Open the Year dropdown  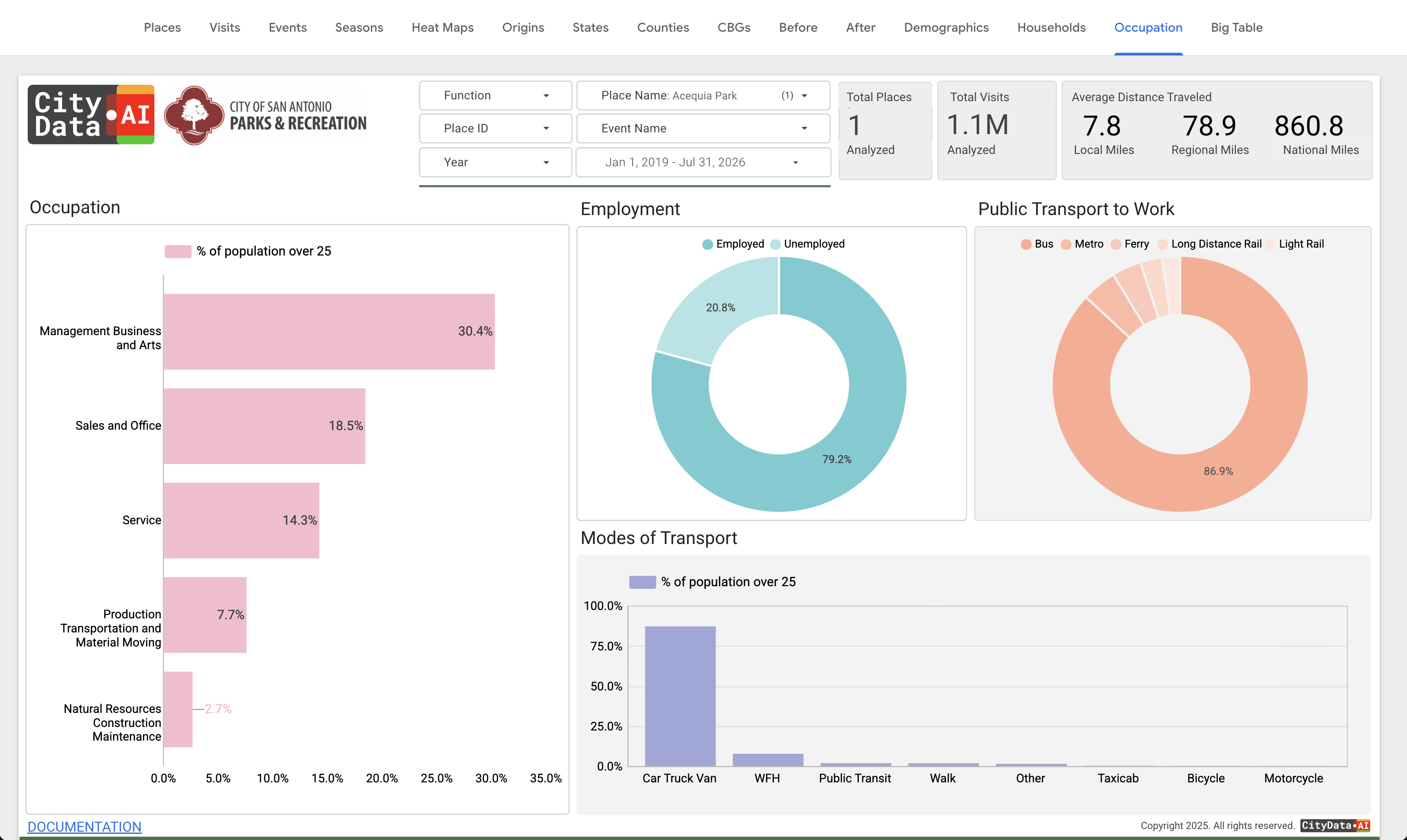tap(495, 162)
